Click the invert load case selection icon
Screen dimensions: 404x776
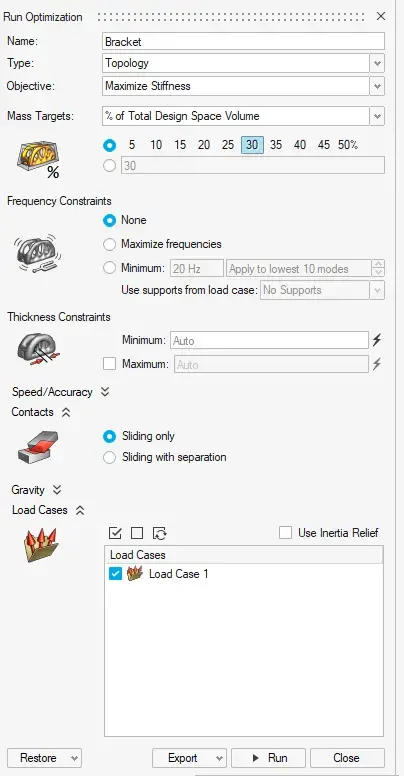coord(159,533)
